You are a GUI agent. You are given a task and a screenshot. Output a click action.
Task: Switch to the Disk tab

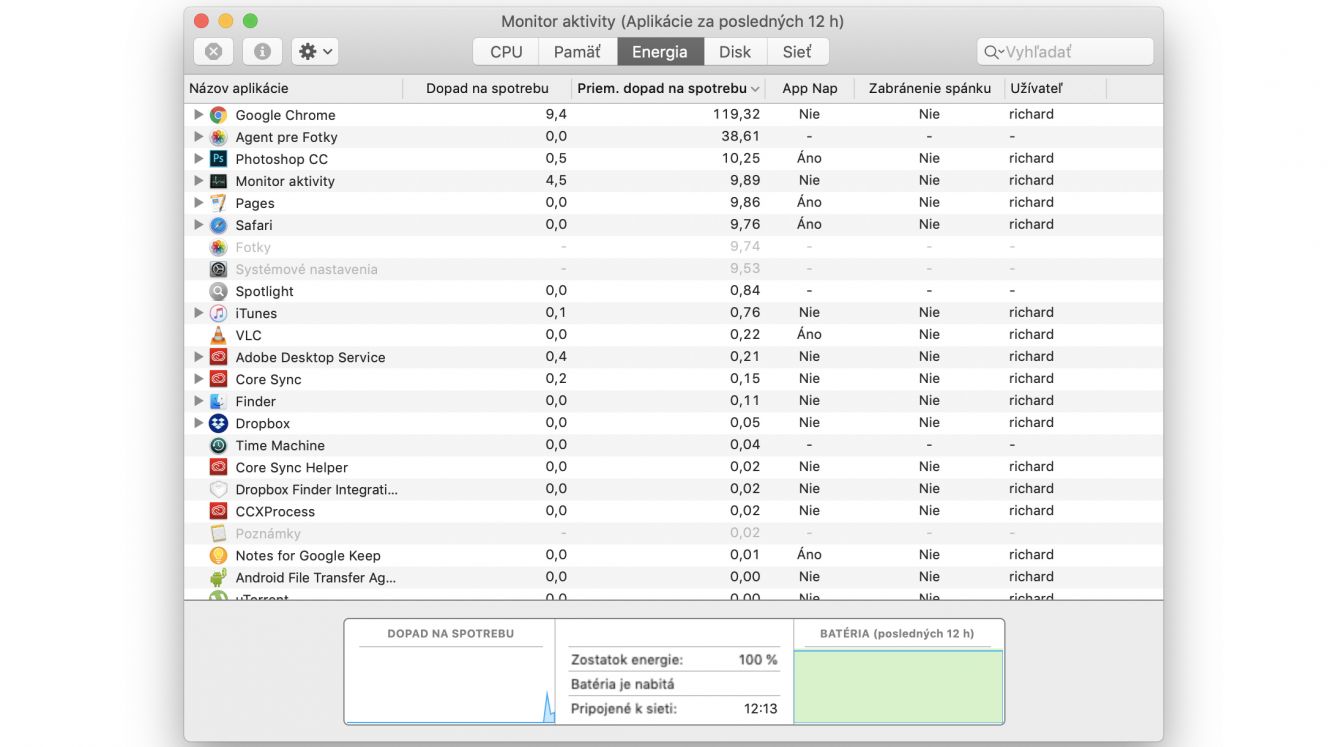pyautogui.click(x=735, y=52)
